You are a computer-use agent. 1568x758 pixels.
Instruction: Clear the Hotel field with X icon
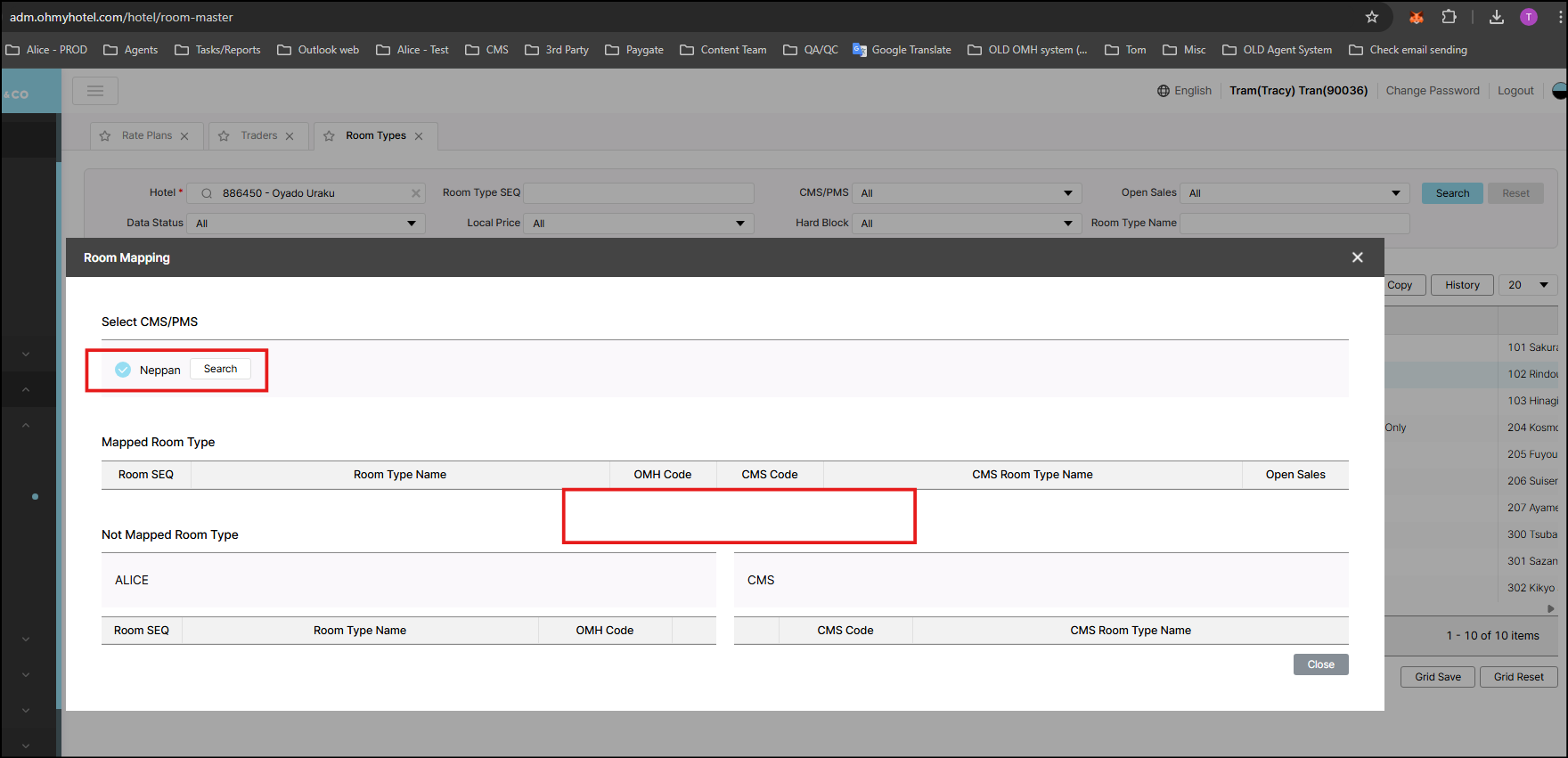(415, 193)
